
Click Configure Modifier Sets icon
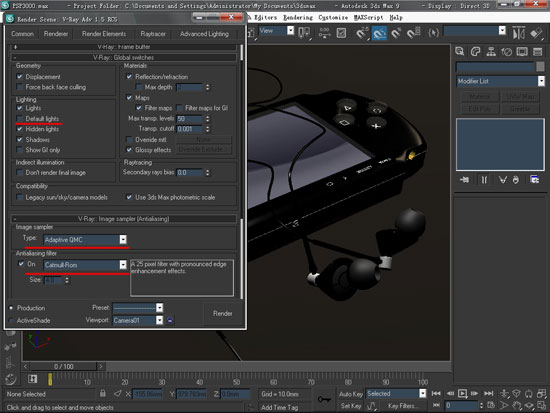click(535, 180)
